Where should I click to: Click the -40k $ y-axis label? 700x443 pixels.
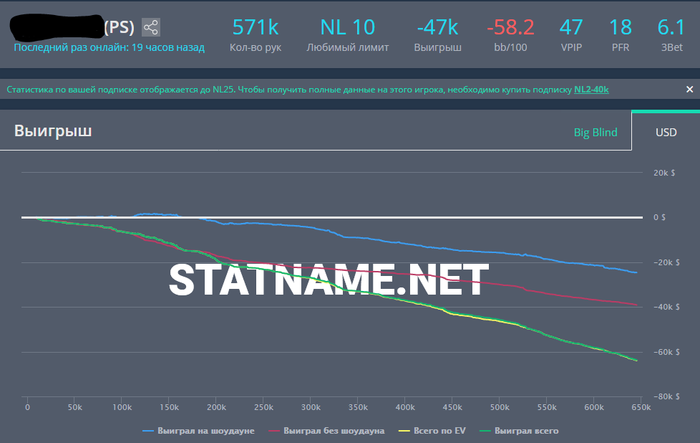click(667, 307)
